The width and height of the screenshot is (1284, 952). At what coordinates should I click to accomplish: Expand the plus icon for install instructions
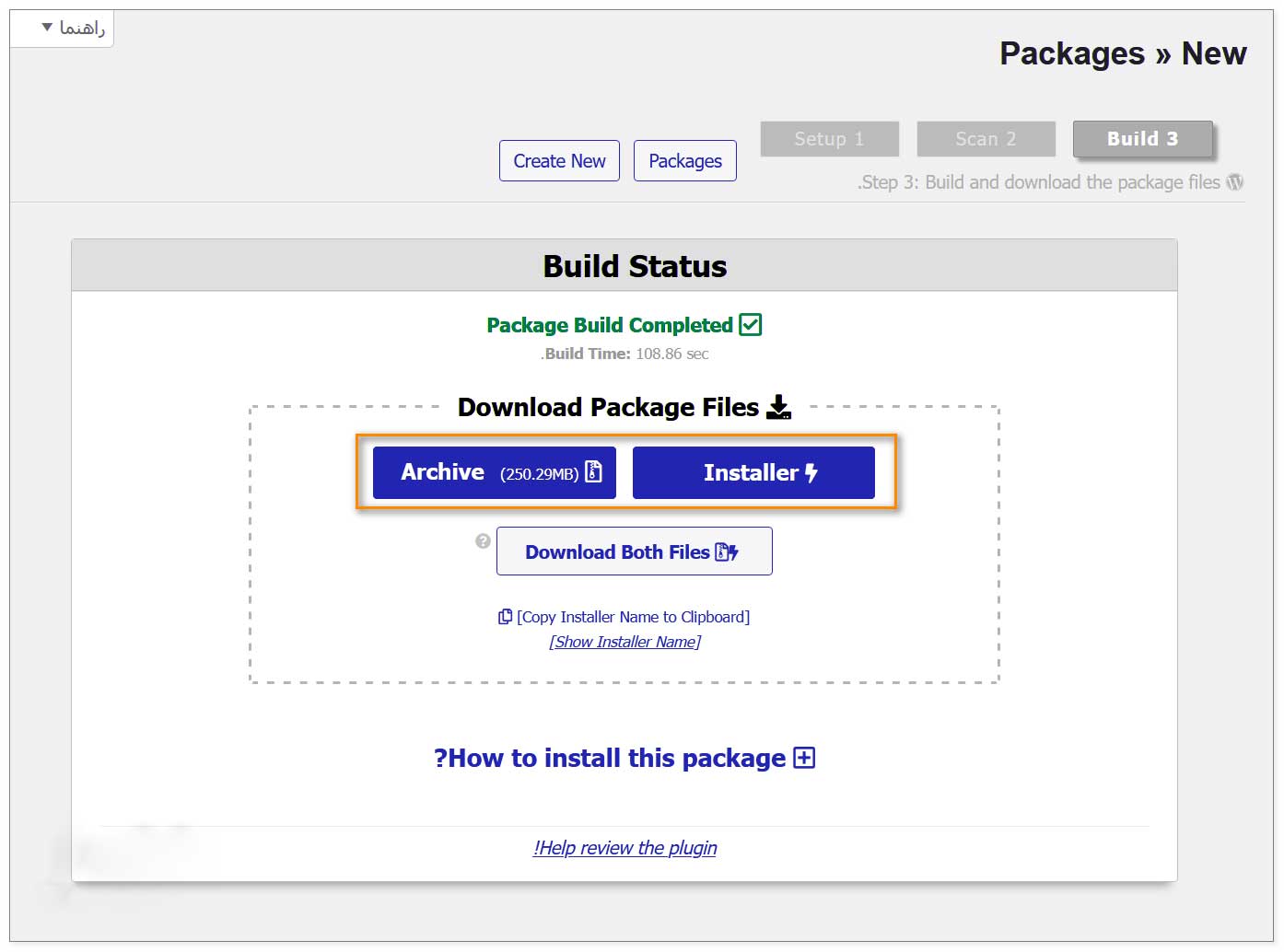(x=804, y=758)
